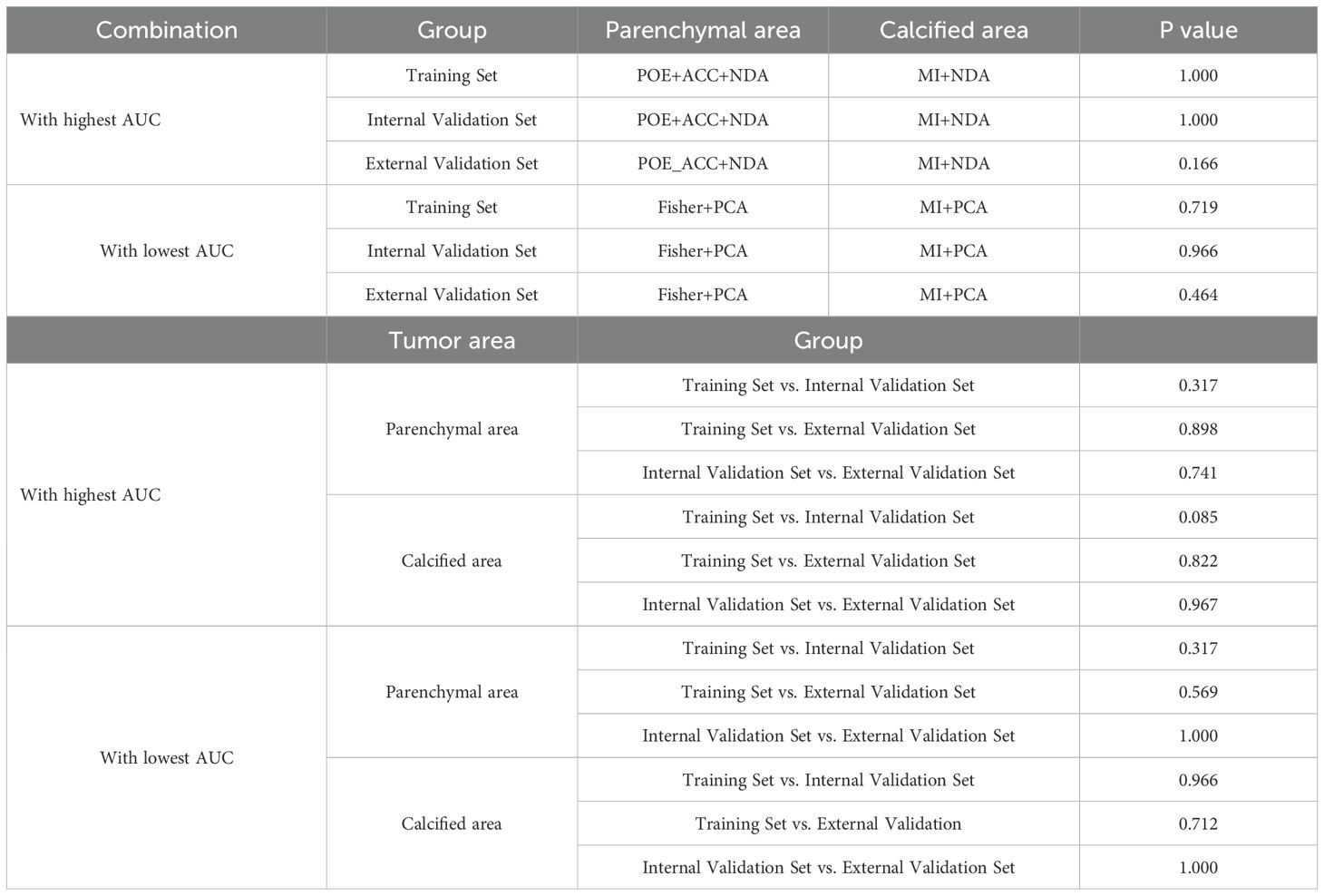Click the Calcified area column header

[x=953, y=30]
